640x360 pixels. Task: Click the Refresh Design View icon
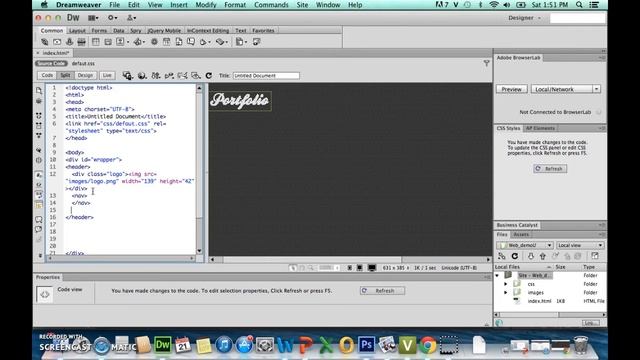coord(209,76)
